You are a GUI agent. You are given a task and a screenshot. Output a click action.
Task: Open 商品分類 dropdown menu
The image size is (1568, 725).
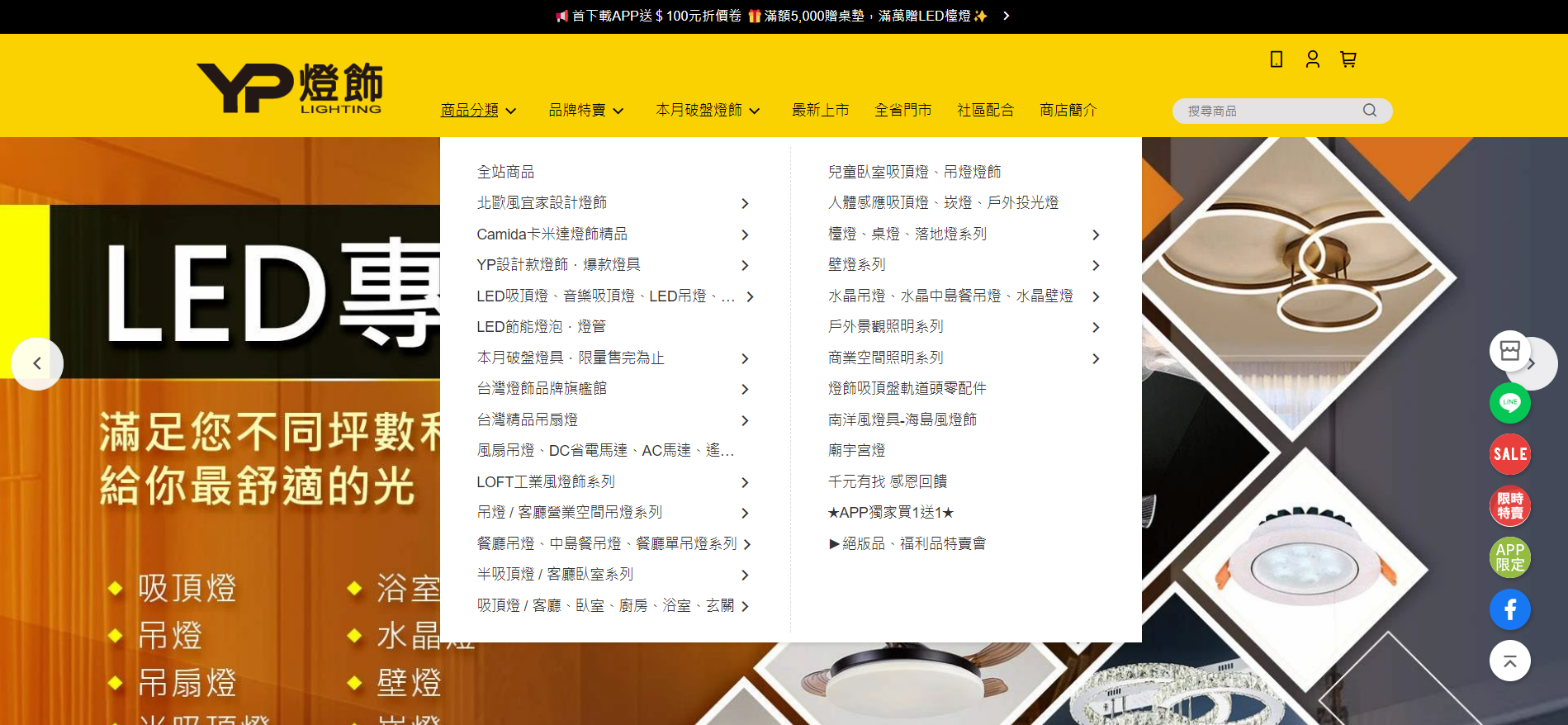tap(479, 110)
